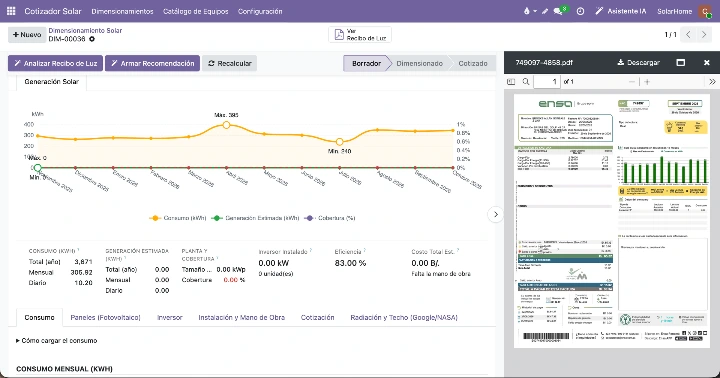Click Analizar Recibo de Luz
The image size is (720, 378).
pyautogui.click(x=55, y=63)
